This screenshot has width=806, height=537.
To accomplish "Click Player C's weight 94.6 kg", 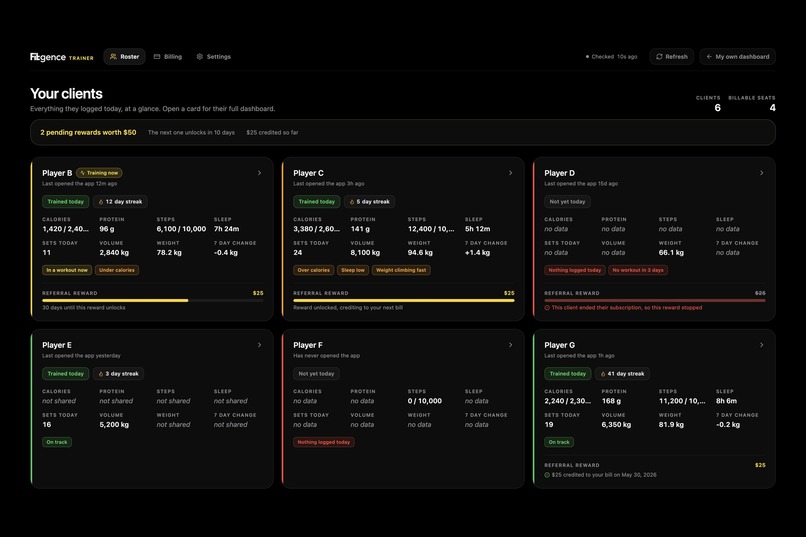I will point(420,252).
